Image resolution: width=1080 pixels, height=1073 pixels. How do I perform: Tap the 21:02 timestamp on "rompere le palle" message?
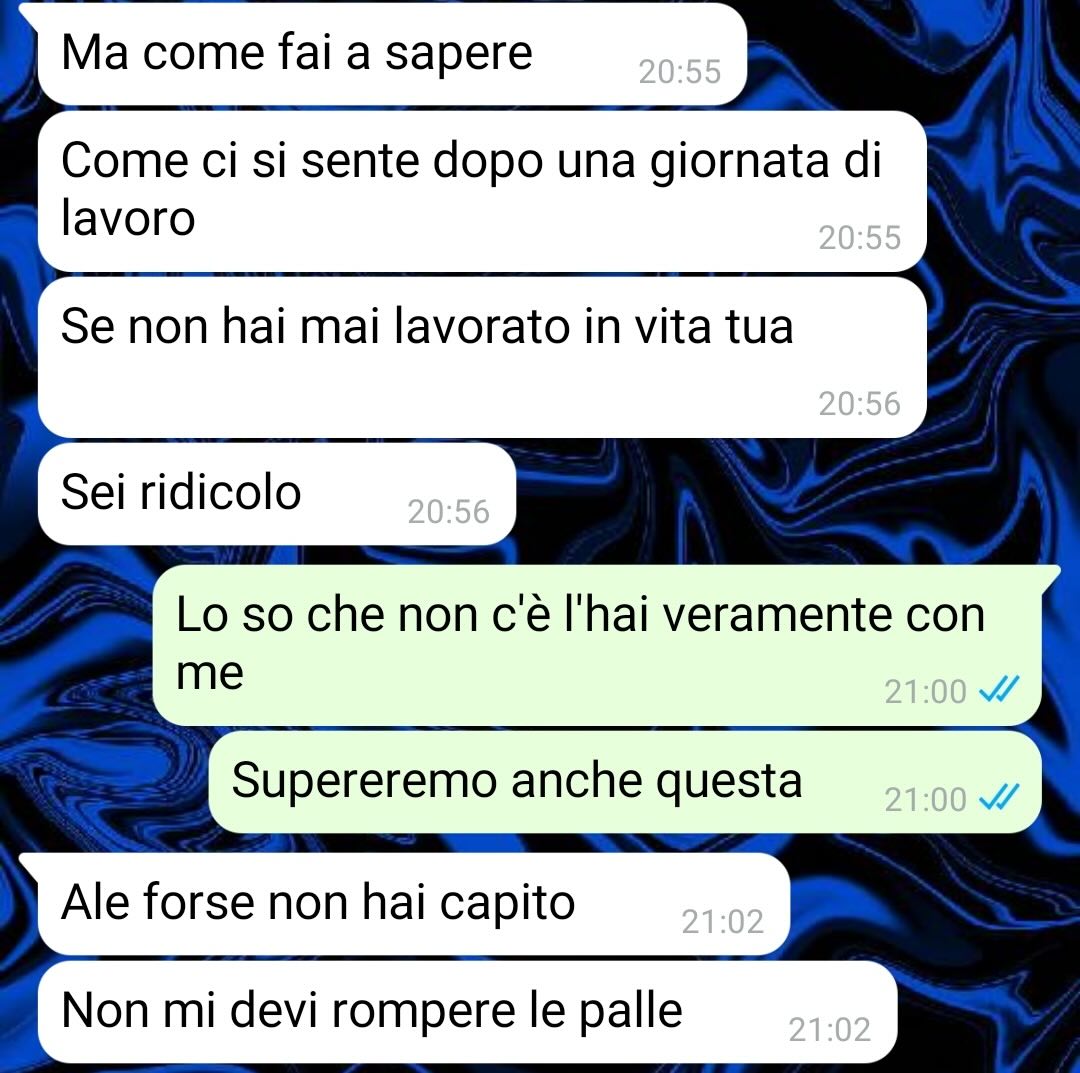(829, 1030)
